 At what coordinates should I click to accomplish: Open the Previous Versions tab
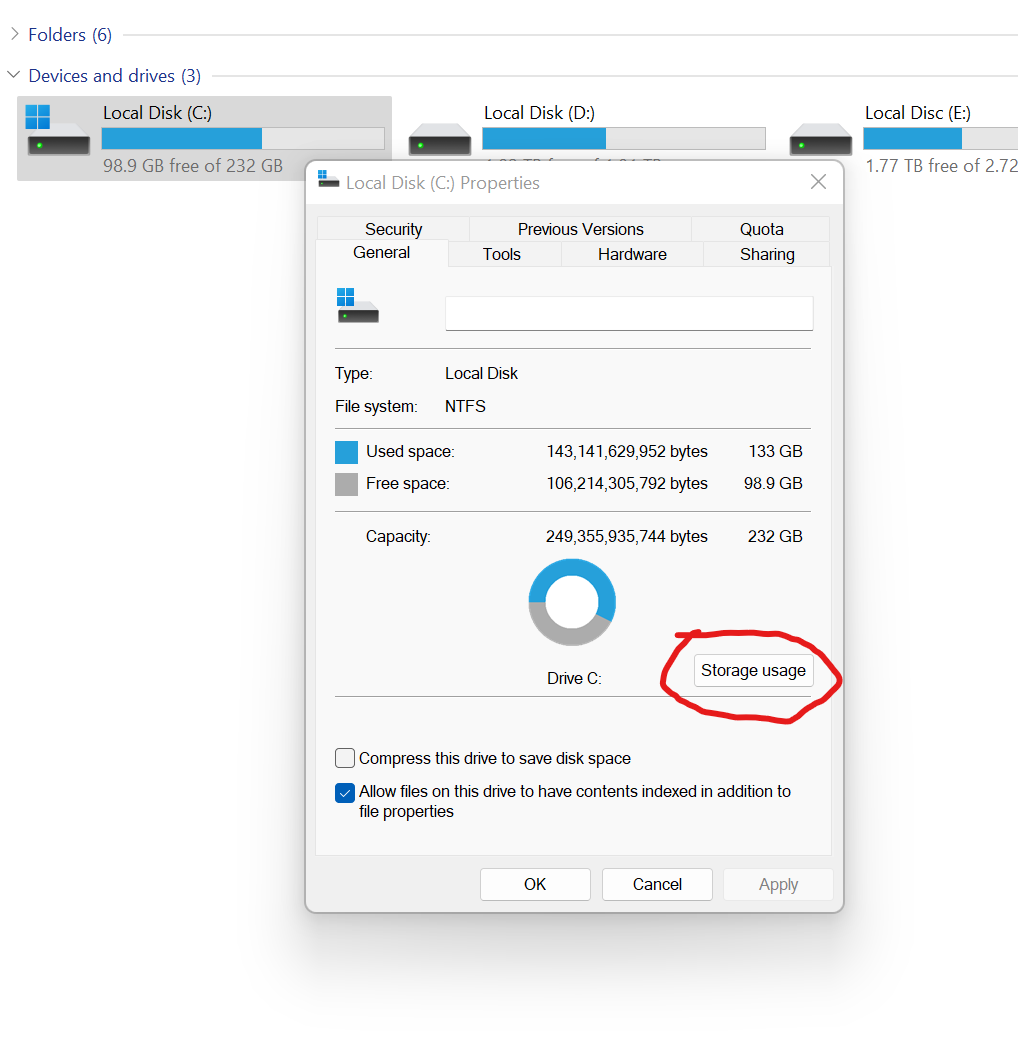(x=580, y=229)
